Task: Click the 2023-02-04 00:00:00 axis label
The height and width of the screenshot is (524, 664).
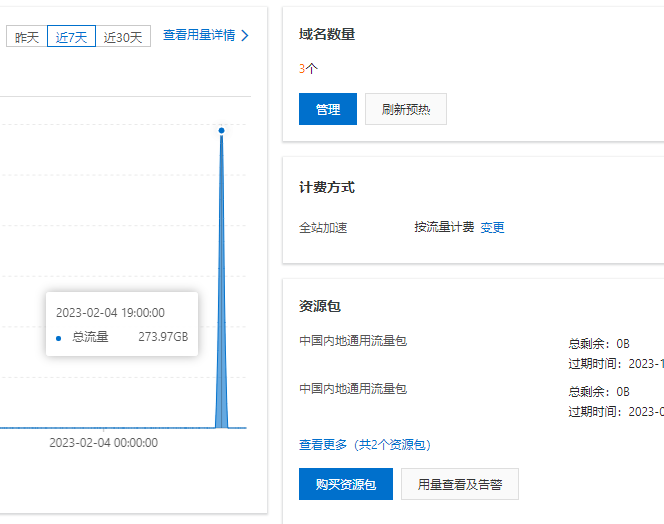Action: (103, 443)
